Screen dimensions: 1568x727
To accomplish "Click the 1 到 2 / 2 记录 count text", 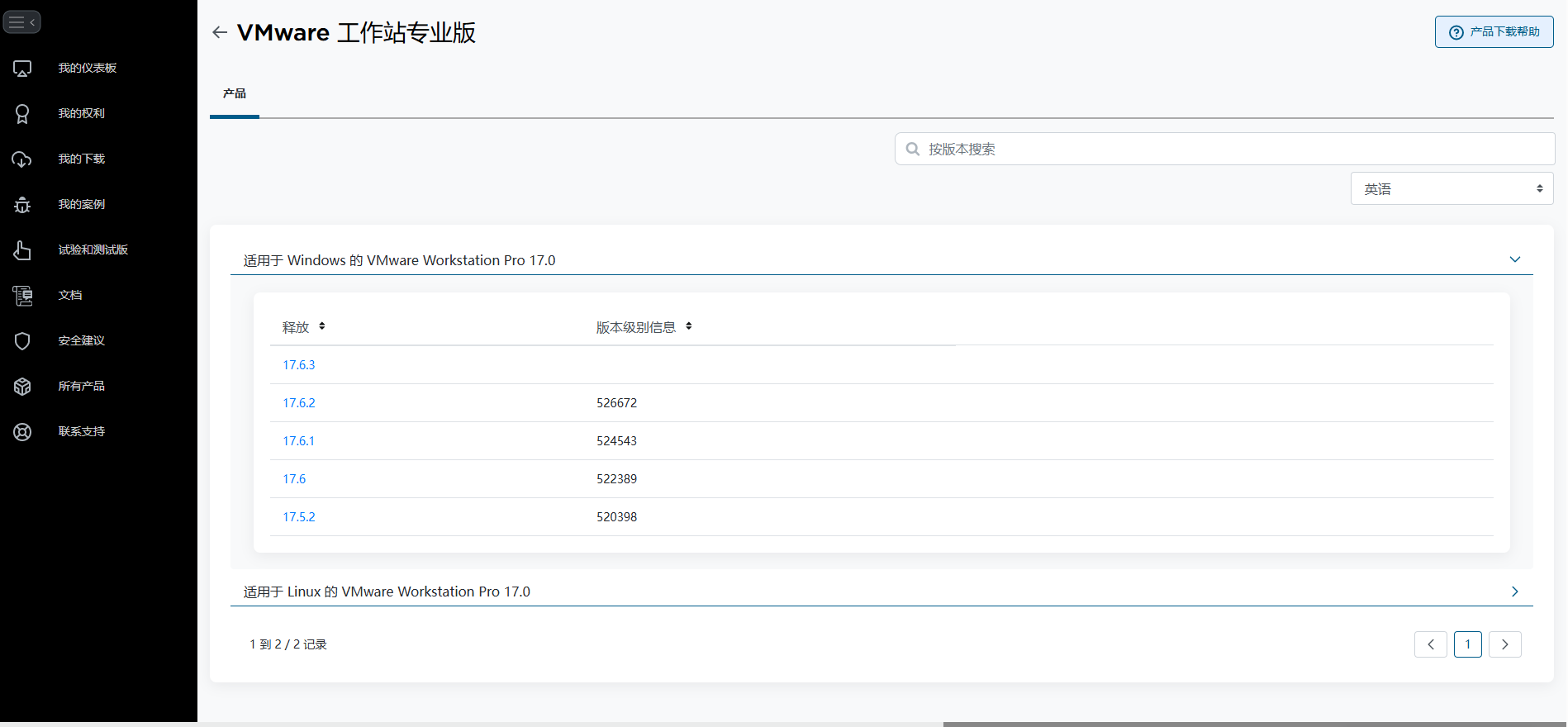I will (288, 644).
